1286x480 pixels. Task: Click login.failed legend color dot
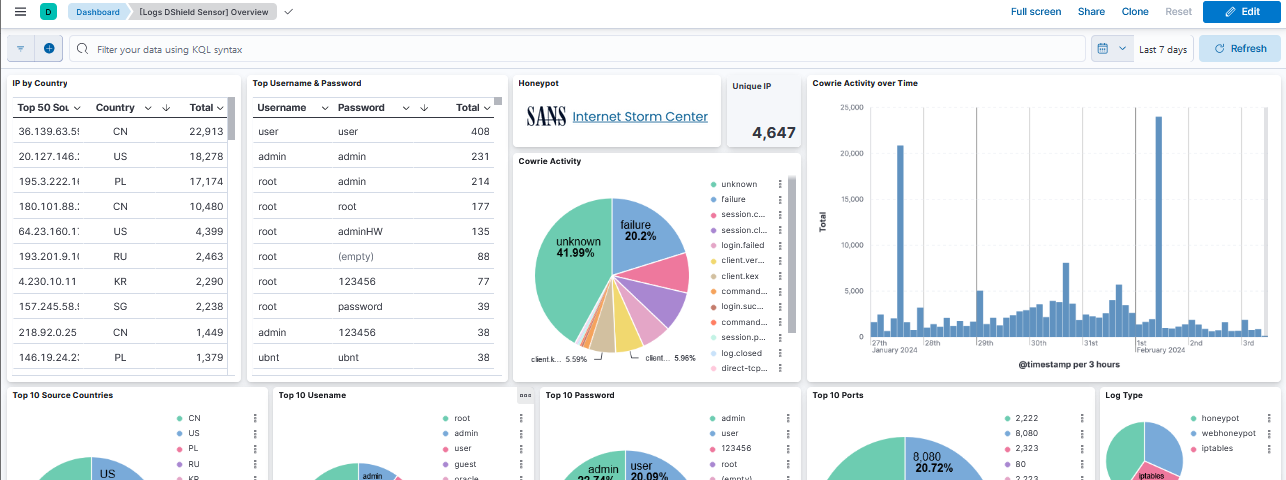713,245
